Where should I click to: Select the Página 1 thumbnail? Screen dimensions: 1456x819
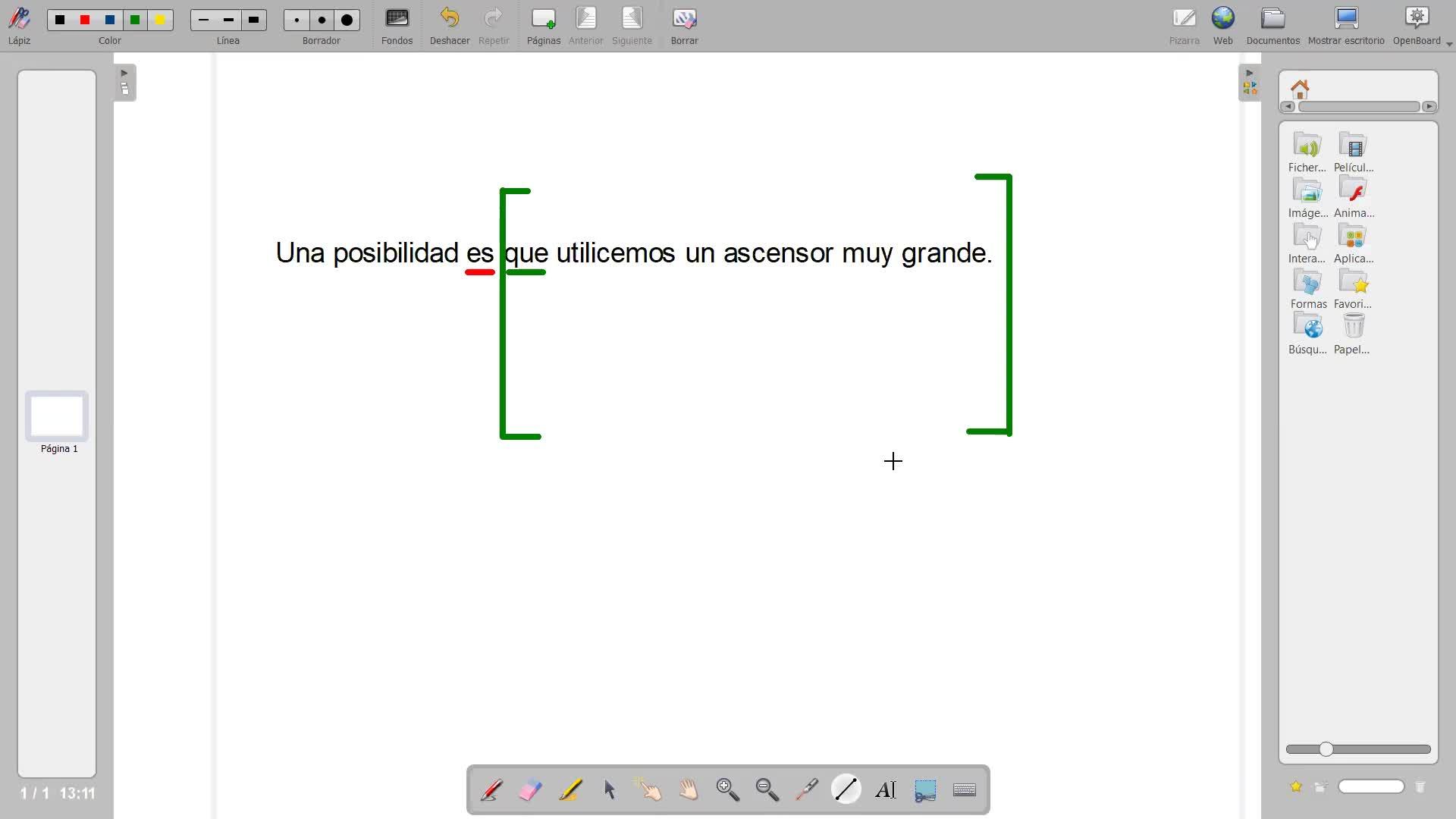coord(57,416)
